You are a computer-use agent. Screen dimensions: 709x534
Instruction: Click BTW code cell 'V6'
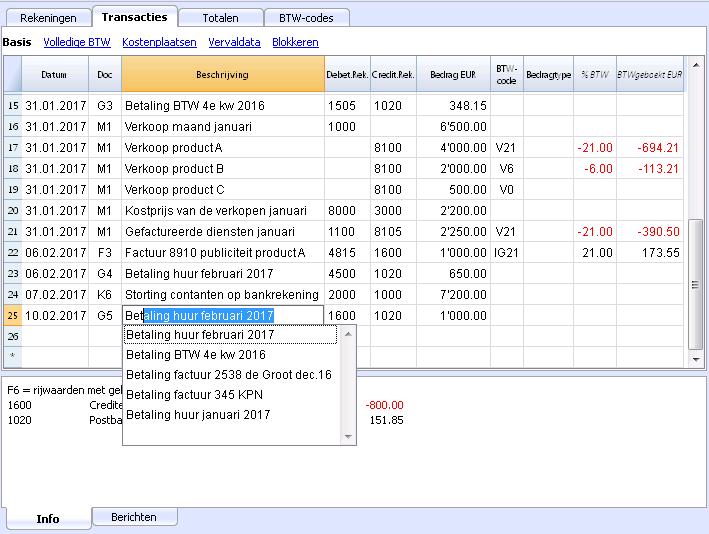pos(507,169)
